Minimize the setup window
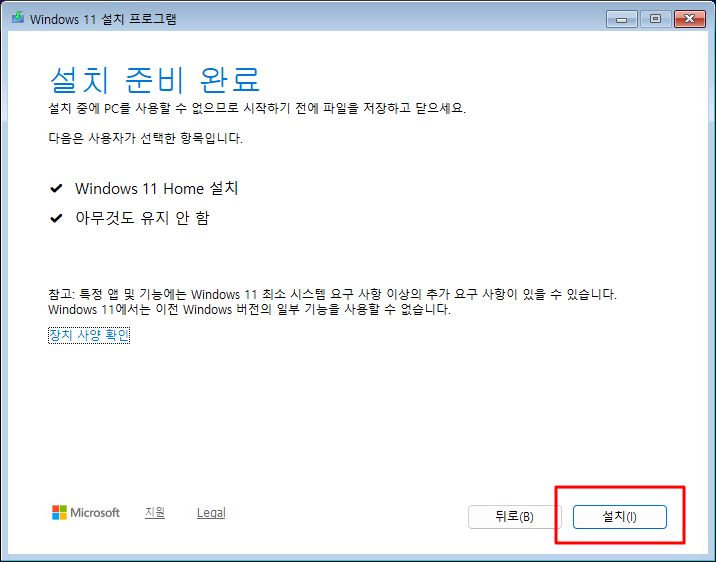This screenshot has width=716, height=562. pyautogui.click(x=621, y=19)
